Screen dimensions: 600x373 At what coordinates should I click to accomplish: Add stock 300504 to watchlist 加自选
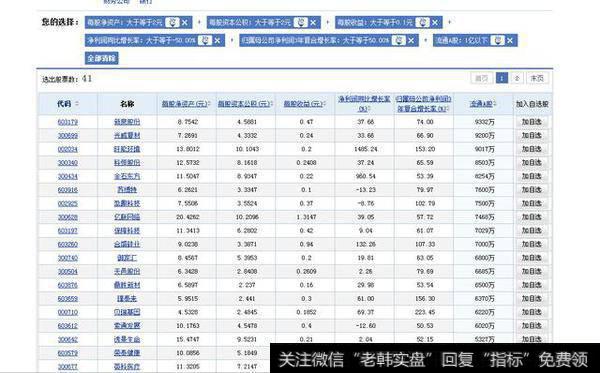(x=532, y=272)
